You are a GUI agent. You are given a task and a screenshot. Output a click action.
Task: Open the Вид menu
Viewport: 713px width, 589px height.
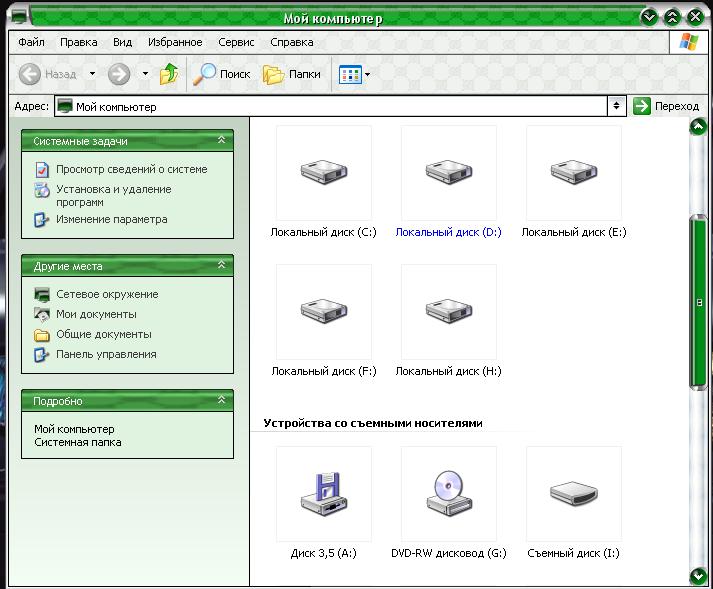[122, 42]
